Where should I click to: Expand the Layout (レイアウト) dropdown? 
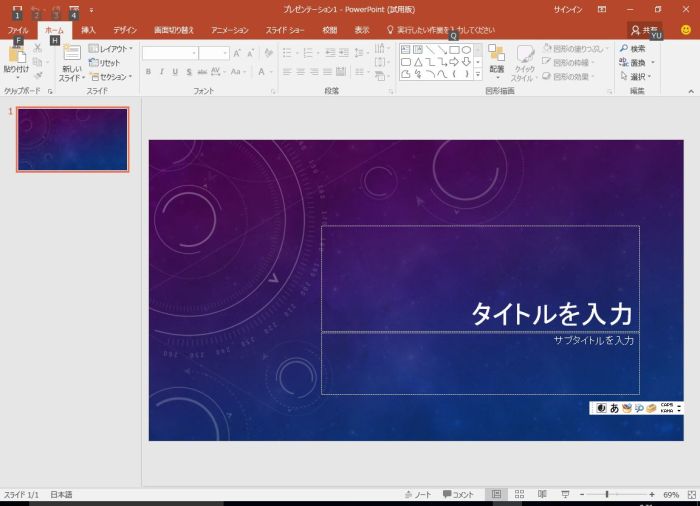pyautogui.click(x=110, y=48)
